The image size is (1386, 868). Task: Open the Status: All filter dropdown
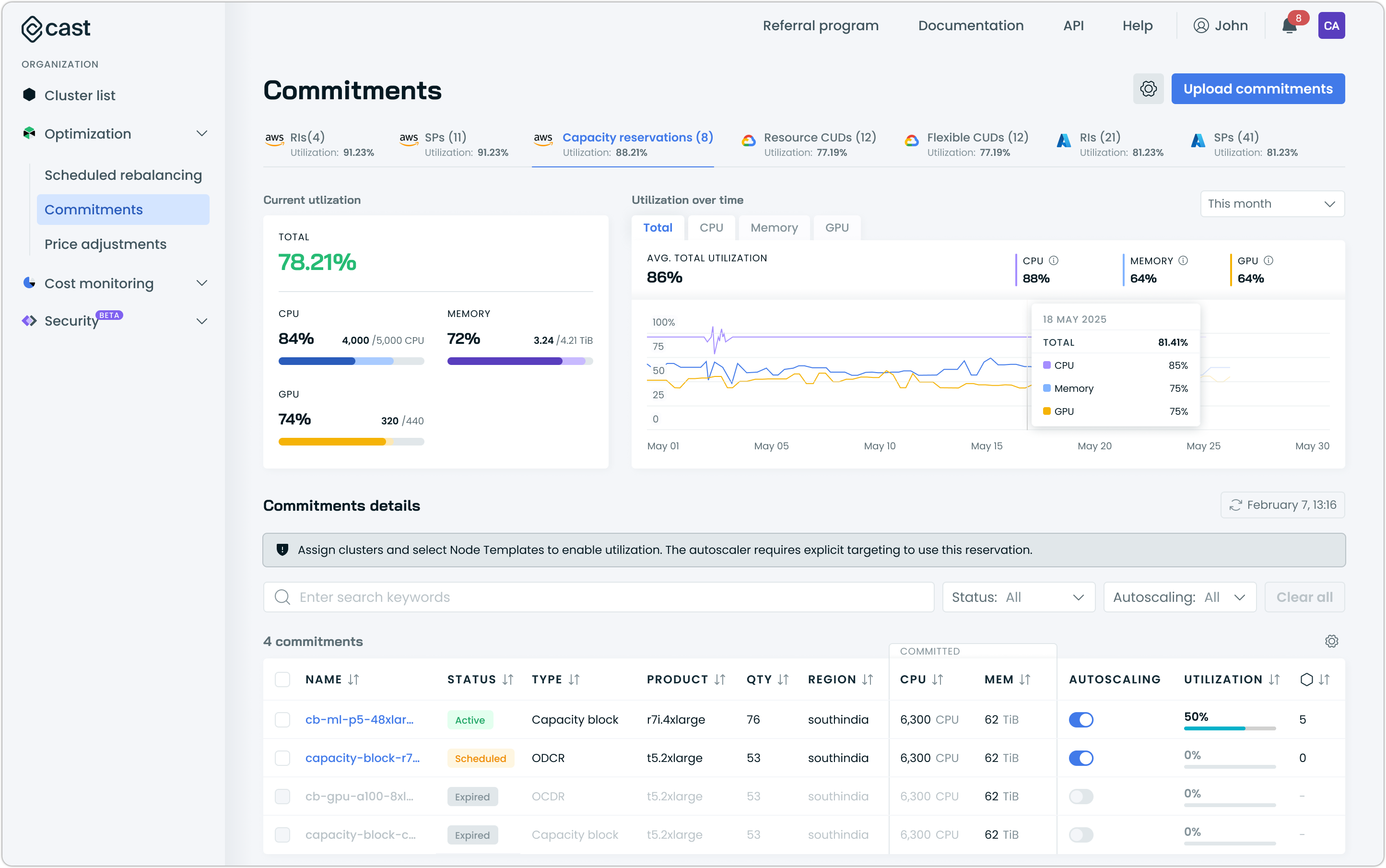(x=1018, y=597)
